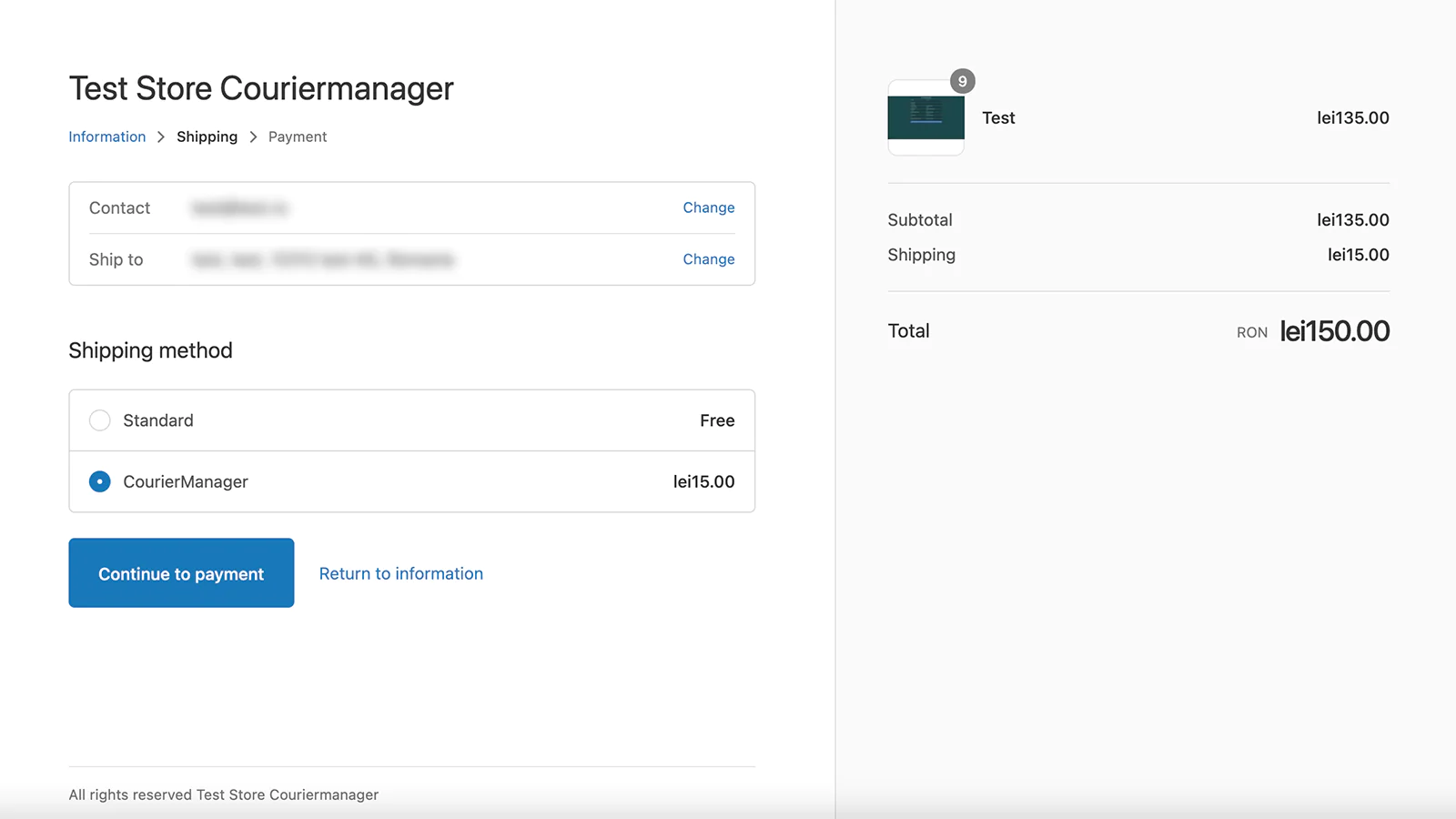Go to Information breadcrumb step
1456x819 pixels.
(x=107, y=136)
